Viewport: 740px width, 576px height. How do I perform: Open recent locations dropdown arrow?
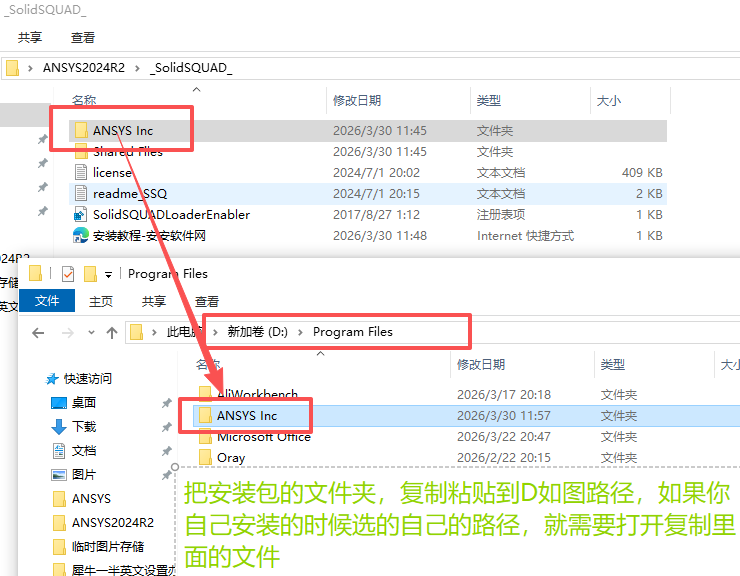pos(91,332)
